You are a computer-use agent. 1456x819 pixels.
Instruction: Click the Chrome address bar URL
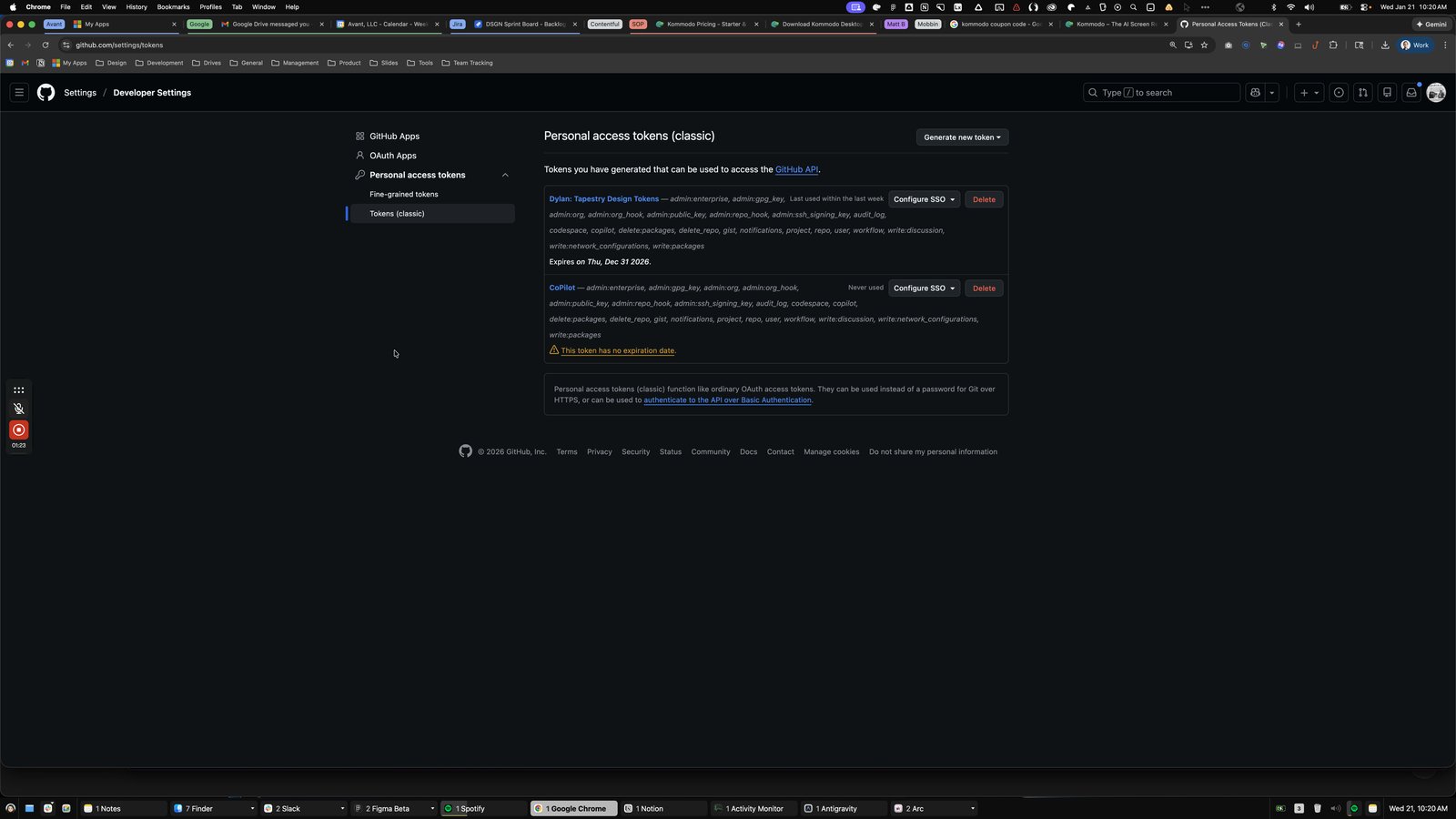119,45
